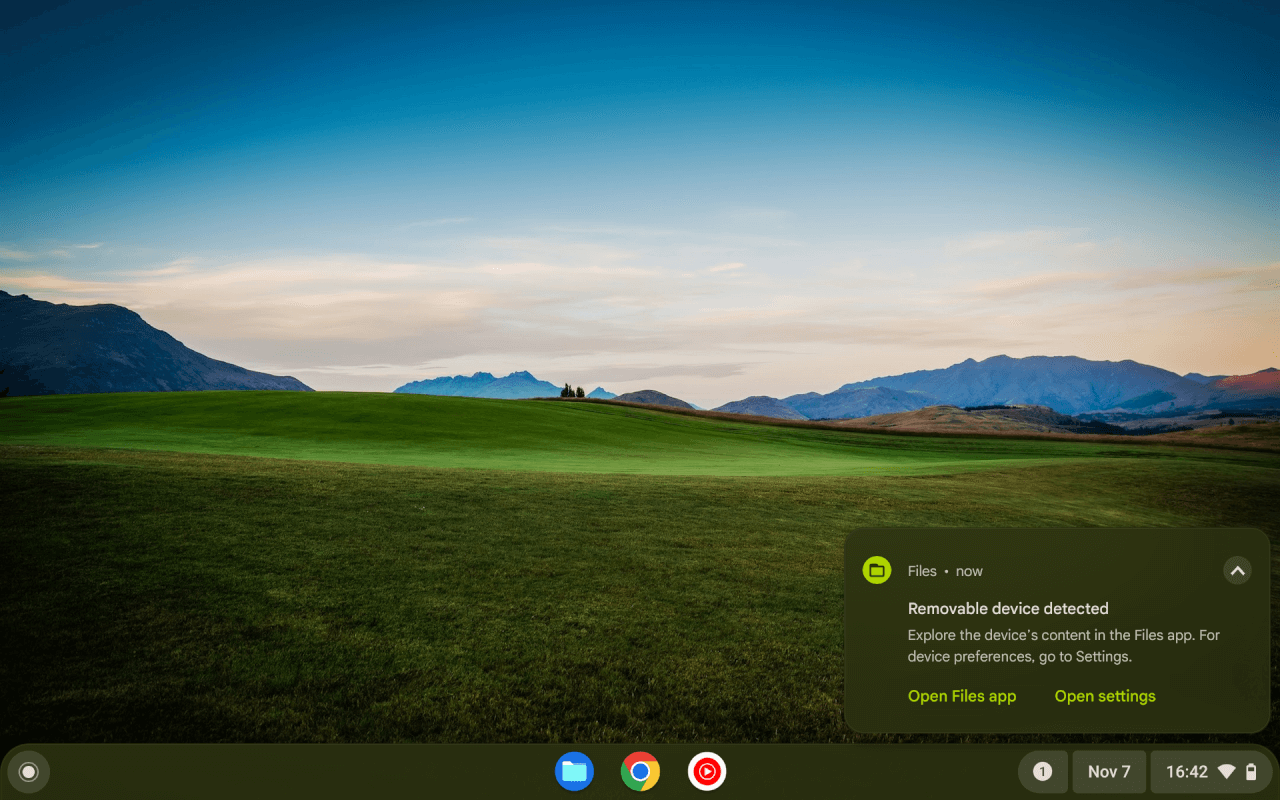Screen dimensions: 1280x800
Task: Click the 'Files' notification source label
Action: (x=922, y=571)
